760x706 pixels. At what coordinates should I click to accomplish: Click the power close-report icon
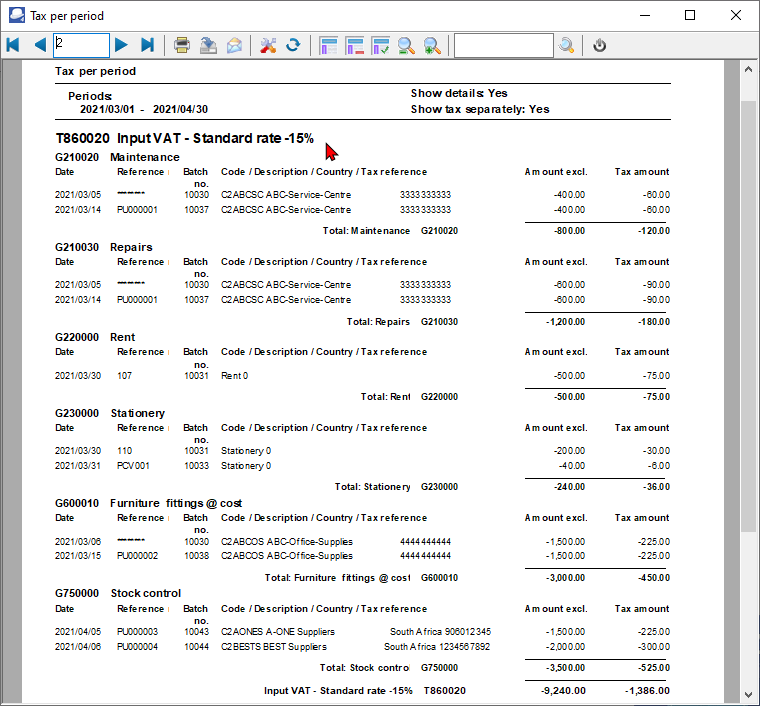click(x=600, y=45)
